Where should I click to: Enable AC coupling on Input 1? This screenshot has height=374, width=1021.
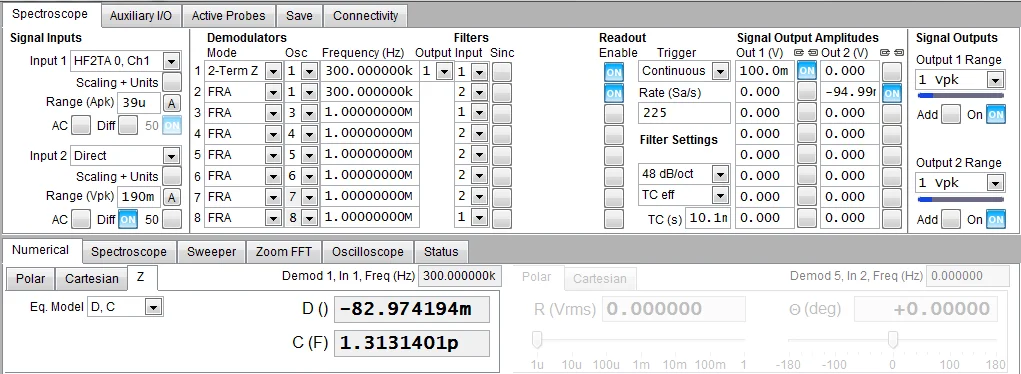pos(80,125)
